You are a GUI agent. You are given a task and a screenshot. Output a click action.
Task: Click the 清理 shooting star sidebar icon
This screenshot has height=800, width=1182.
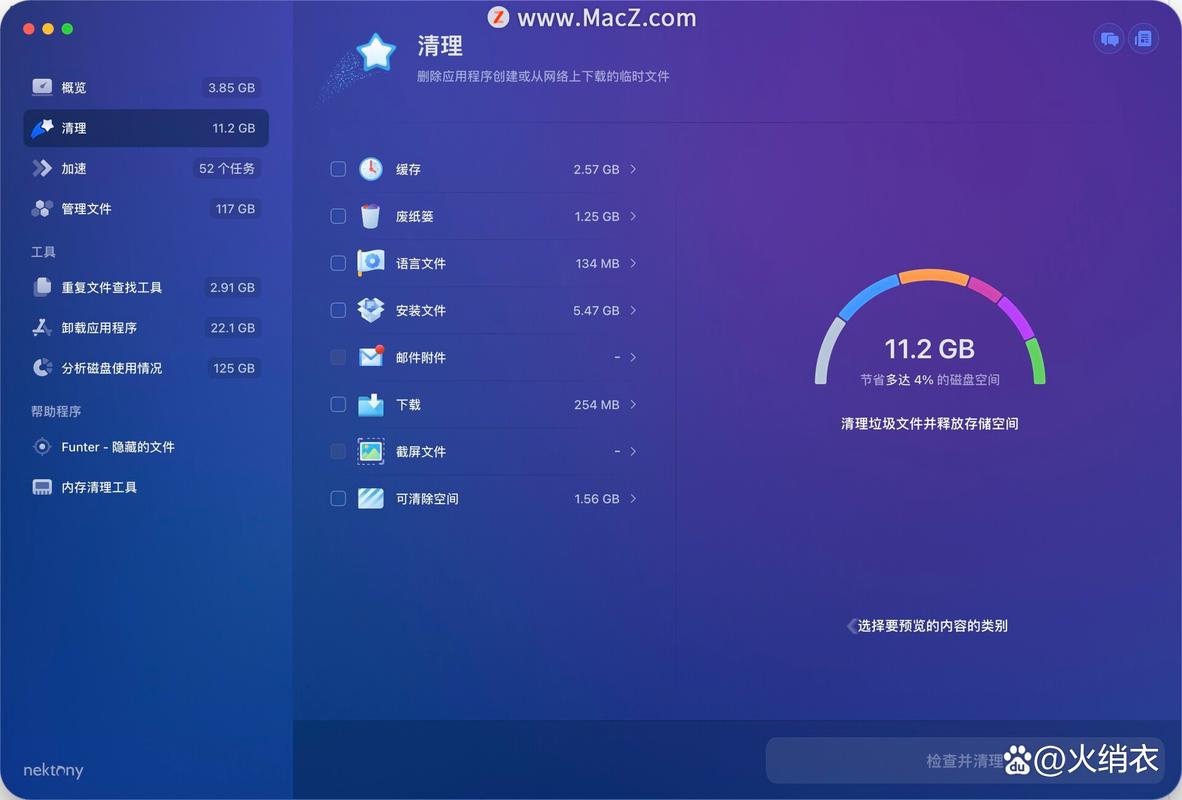point(42,127)
